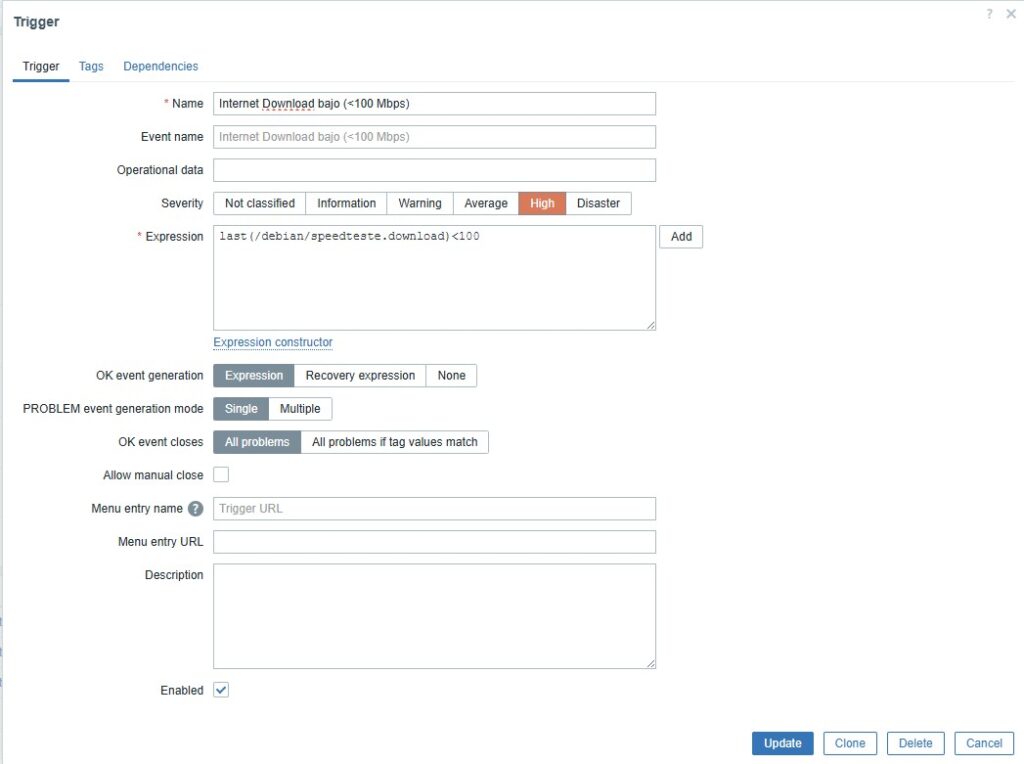
Task: Click the Update button
Action: point(782,743)
